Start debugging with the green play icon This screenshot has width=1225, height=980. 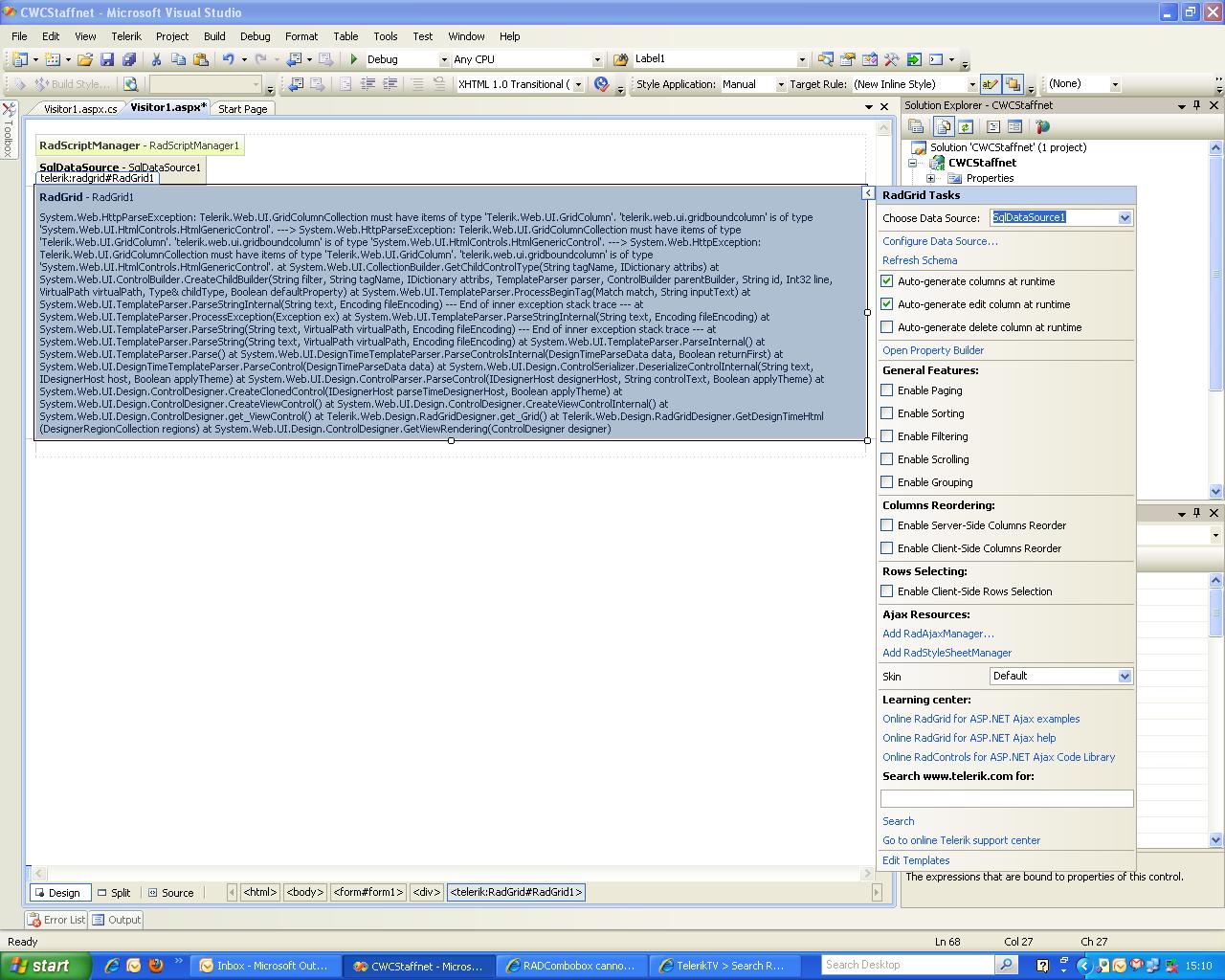coord(354,59)
